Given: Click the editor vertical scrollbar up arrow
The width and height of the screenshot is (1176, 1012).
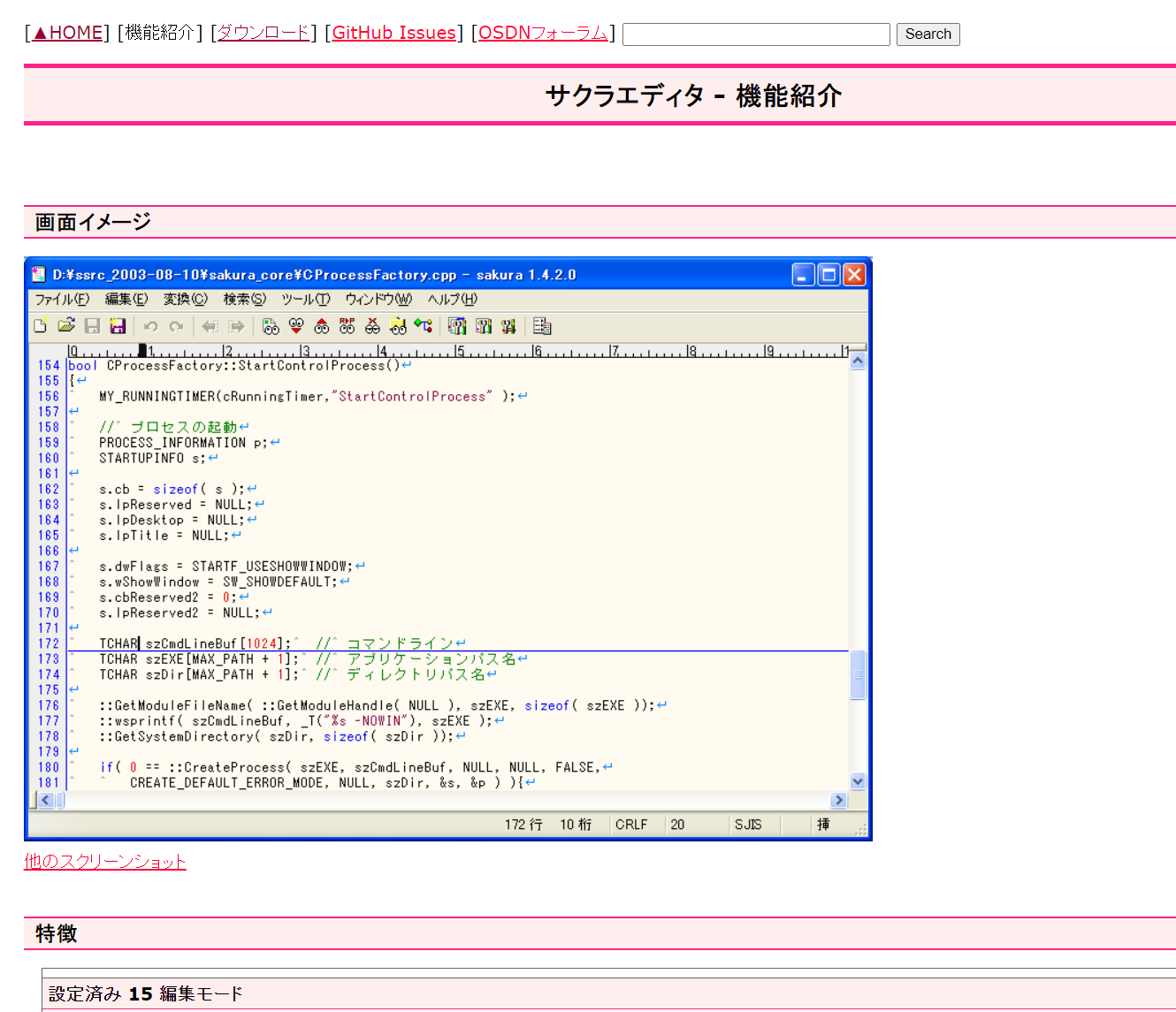Looking at the screenshot, I should coord(857,360).
